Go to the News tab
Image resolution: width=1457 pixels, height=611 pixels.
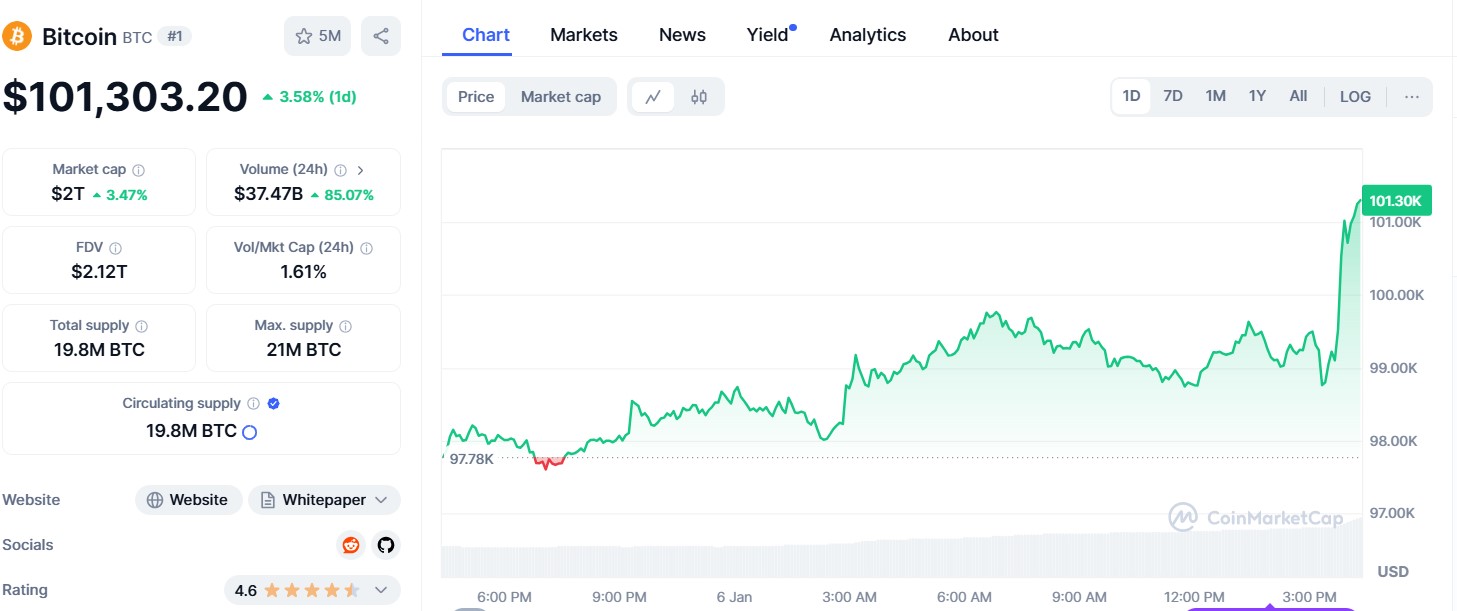(x=682, y=35)
